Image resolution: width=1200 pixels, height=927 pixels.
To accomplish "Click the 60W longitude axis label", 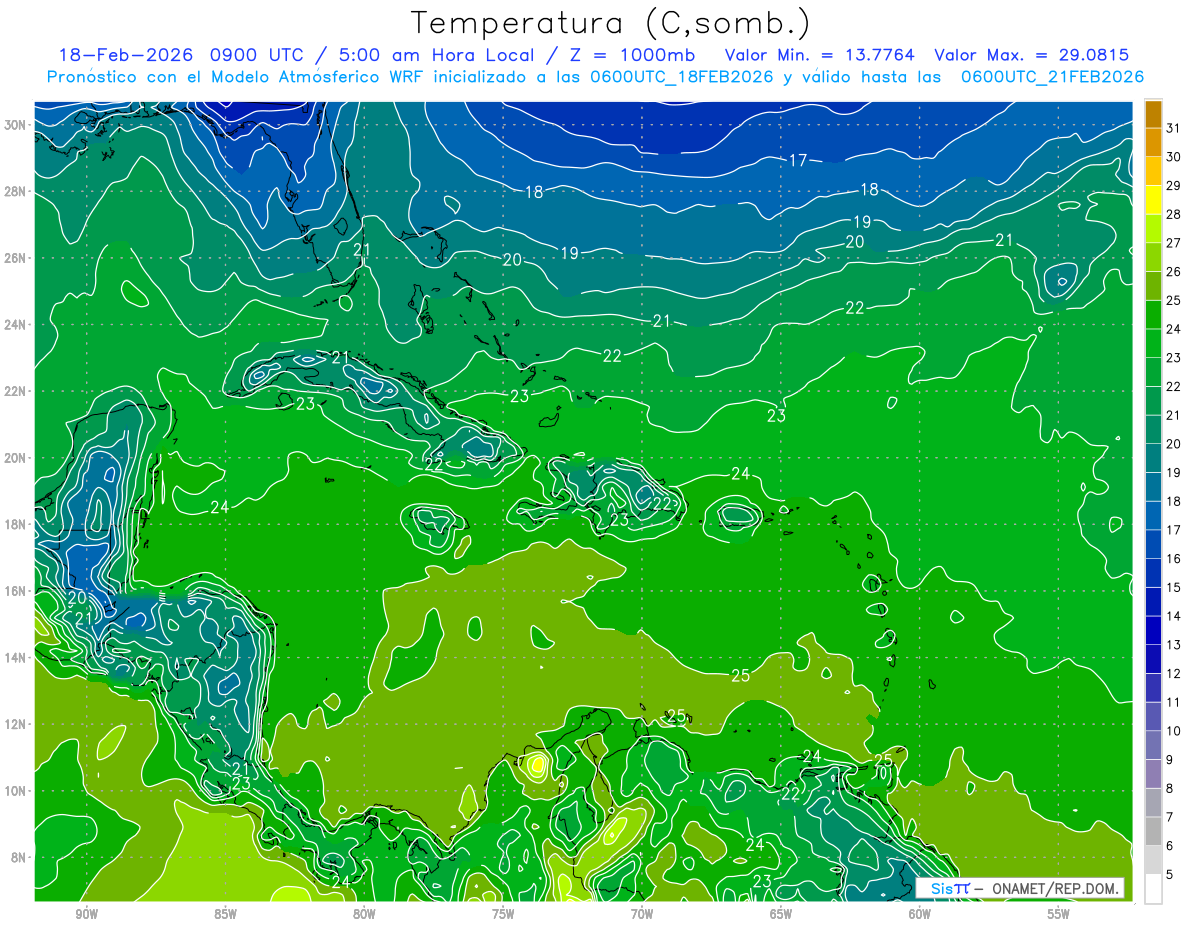I will tap(920, 914).
